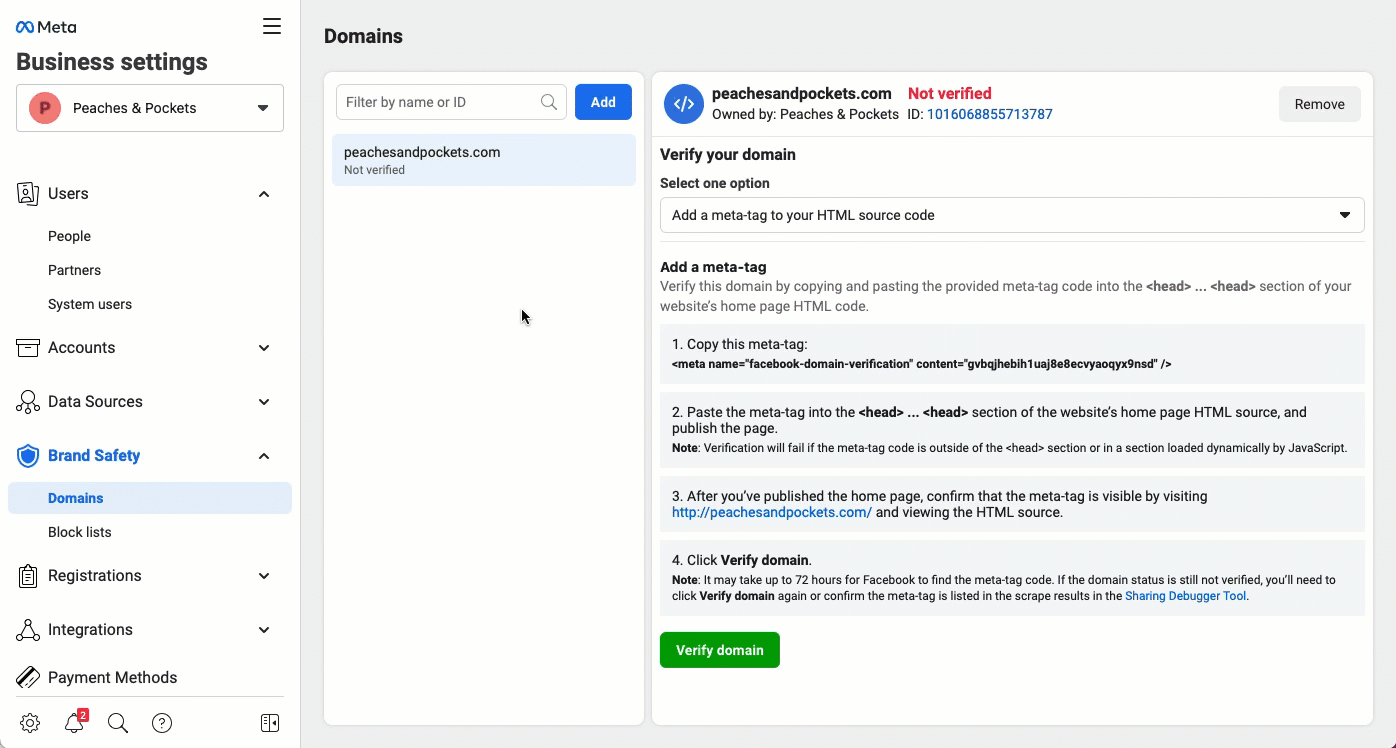The width and height of the screenshot is (1396, 748).
Task: Select peachesandpockets.com in the domain list
Action: pos(483,160)
